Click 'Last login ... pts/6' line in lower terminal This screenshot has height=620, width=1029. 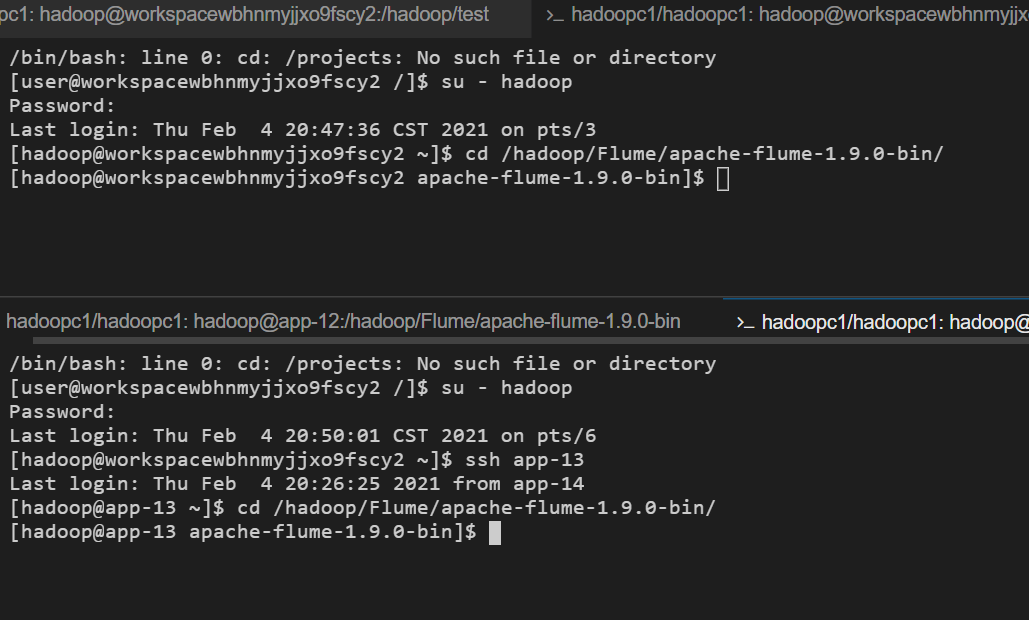click(303, 436)
